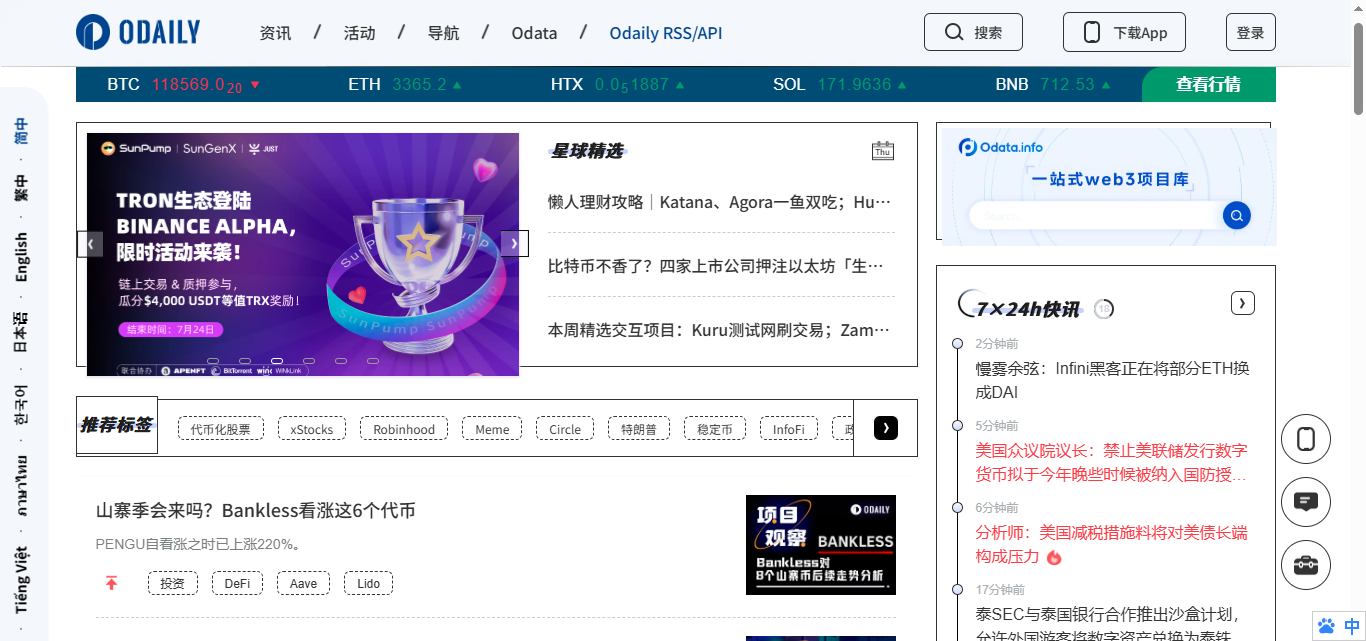
Task: Select fifth carousel indicator dot
Action: (341, 361)
